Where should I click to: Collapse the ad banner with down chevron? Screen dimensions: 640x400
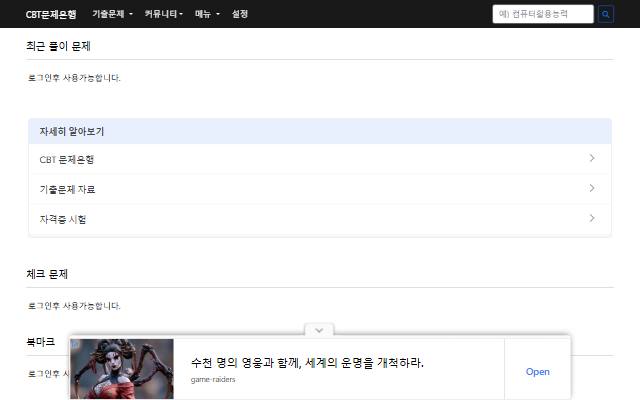(x=319, y=330)
